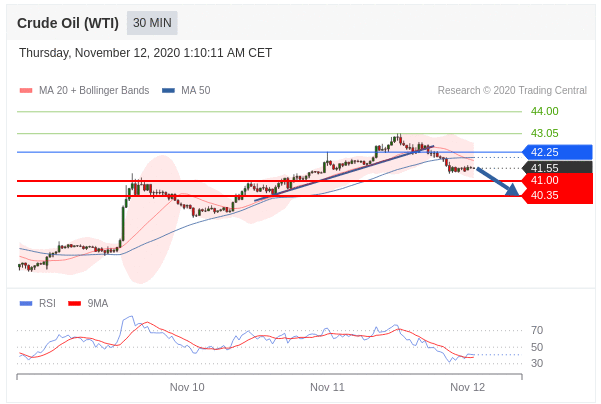
Task: Click the 43.05 resistance level label
Action: coord(544,133)
